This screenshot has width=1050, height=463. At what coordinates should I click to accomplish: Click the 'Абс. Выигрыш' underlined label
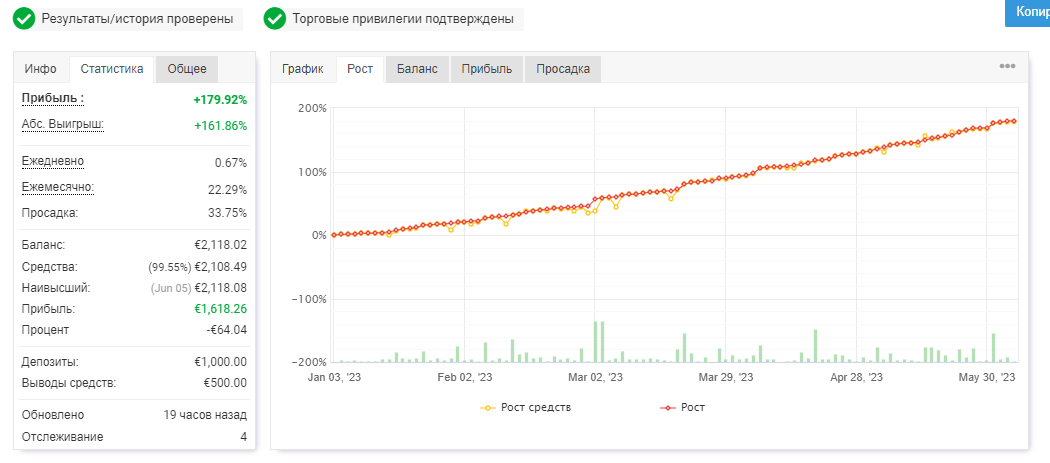coord(63,125)
